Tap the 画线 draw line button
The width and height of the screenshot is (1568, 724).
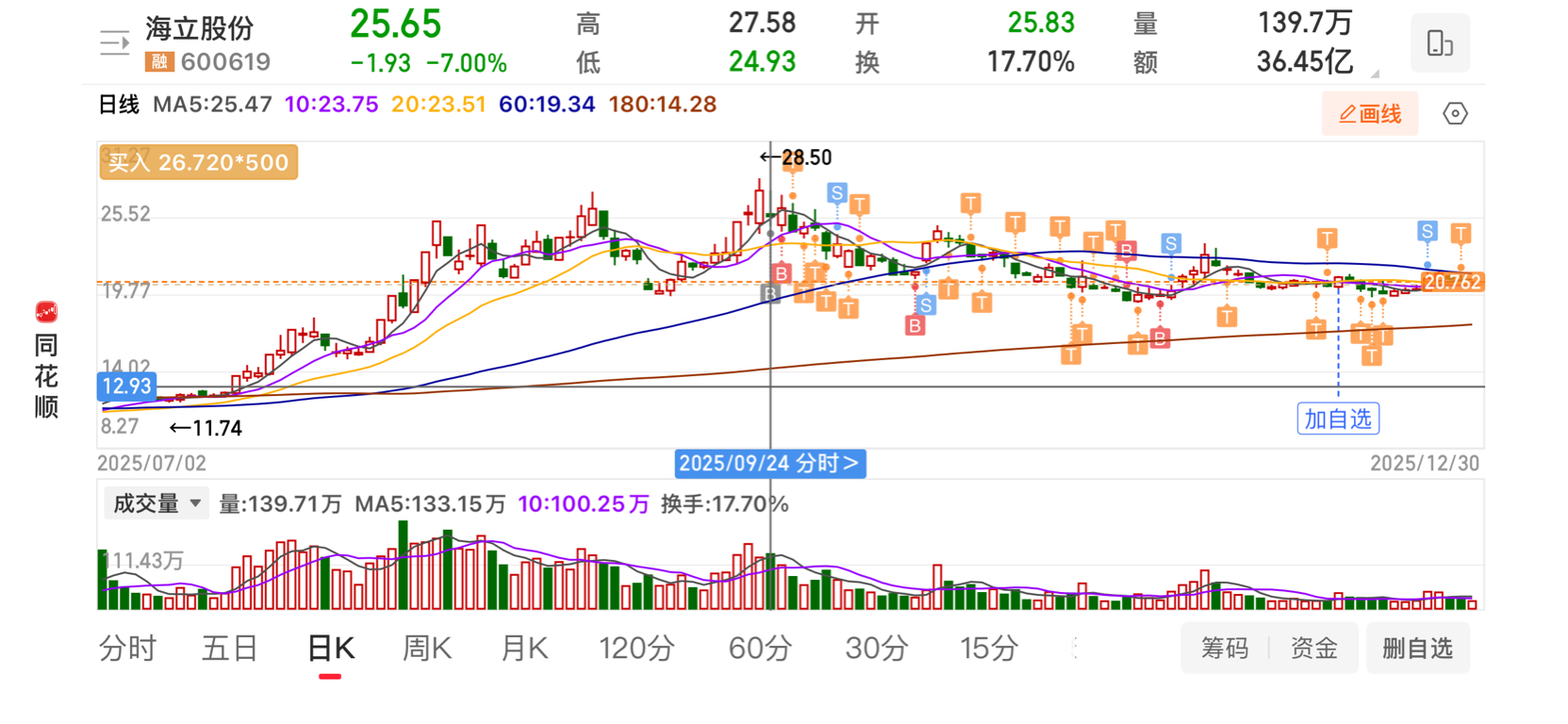(x=1370, y=114)
